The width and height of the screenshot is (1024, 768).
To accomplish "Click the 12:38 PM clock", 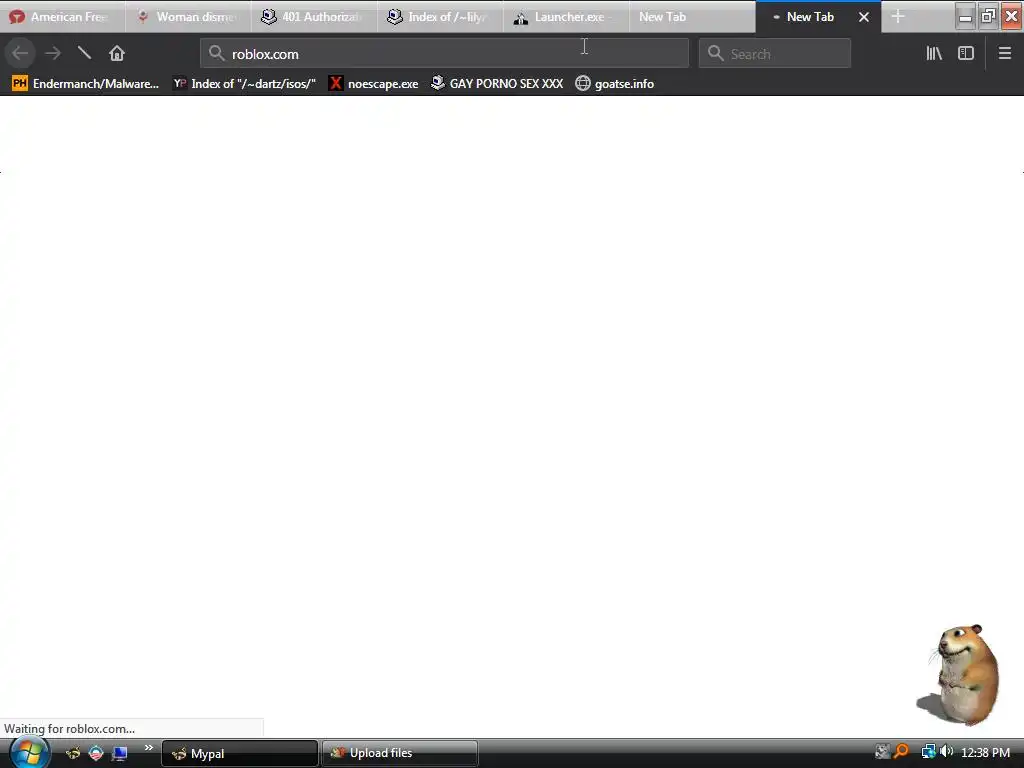I will click(x=985, y=753).
